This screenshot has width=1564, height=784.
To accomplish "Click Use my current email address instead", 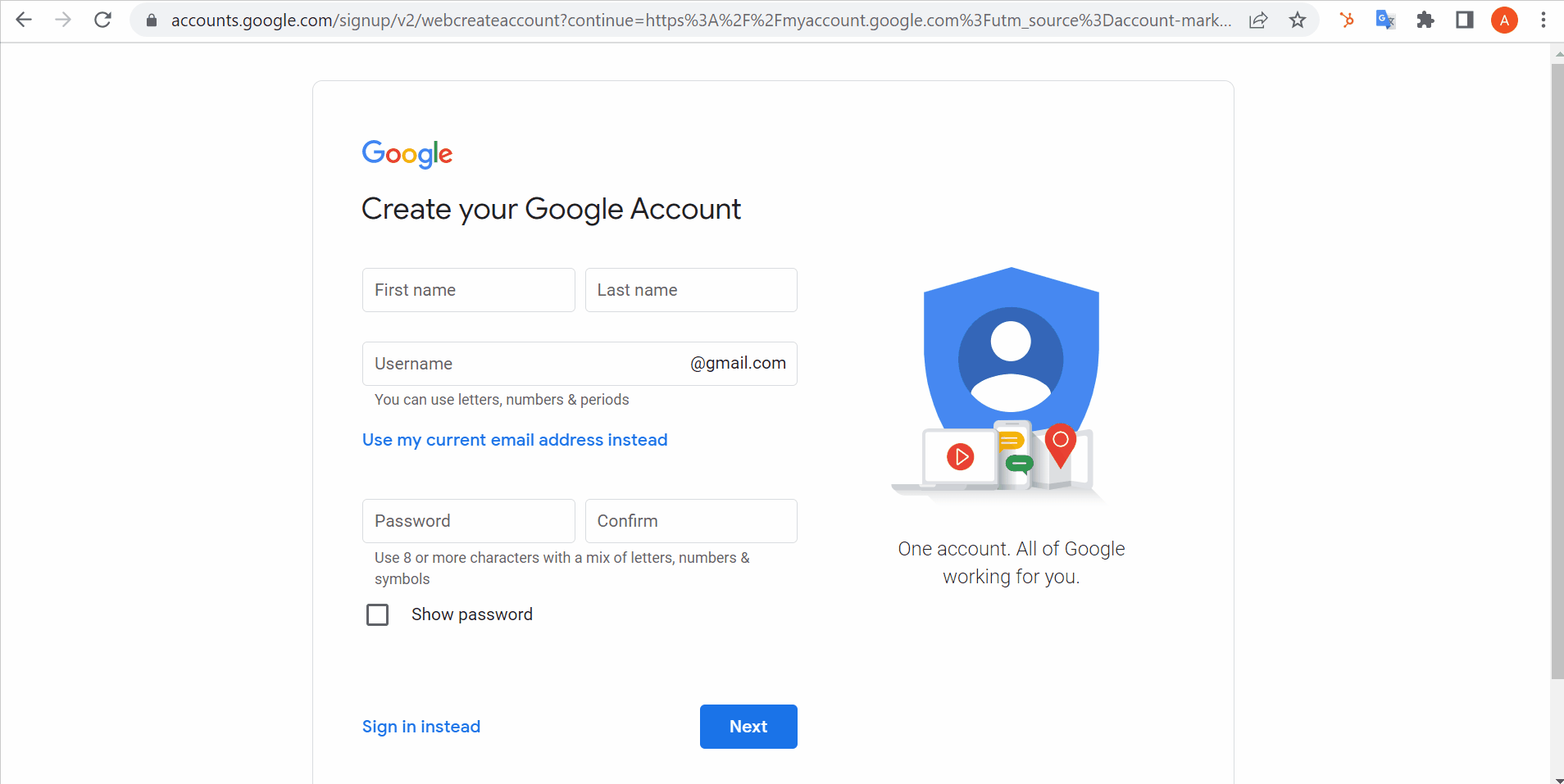I will coord(515,440).
